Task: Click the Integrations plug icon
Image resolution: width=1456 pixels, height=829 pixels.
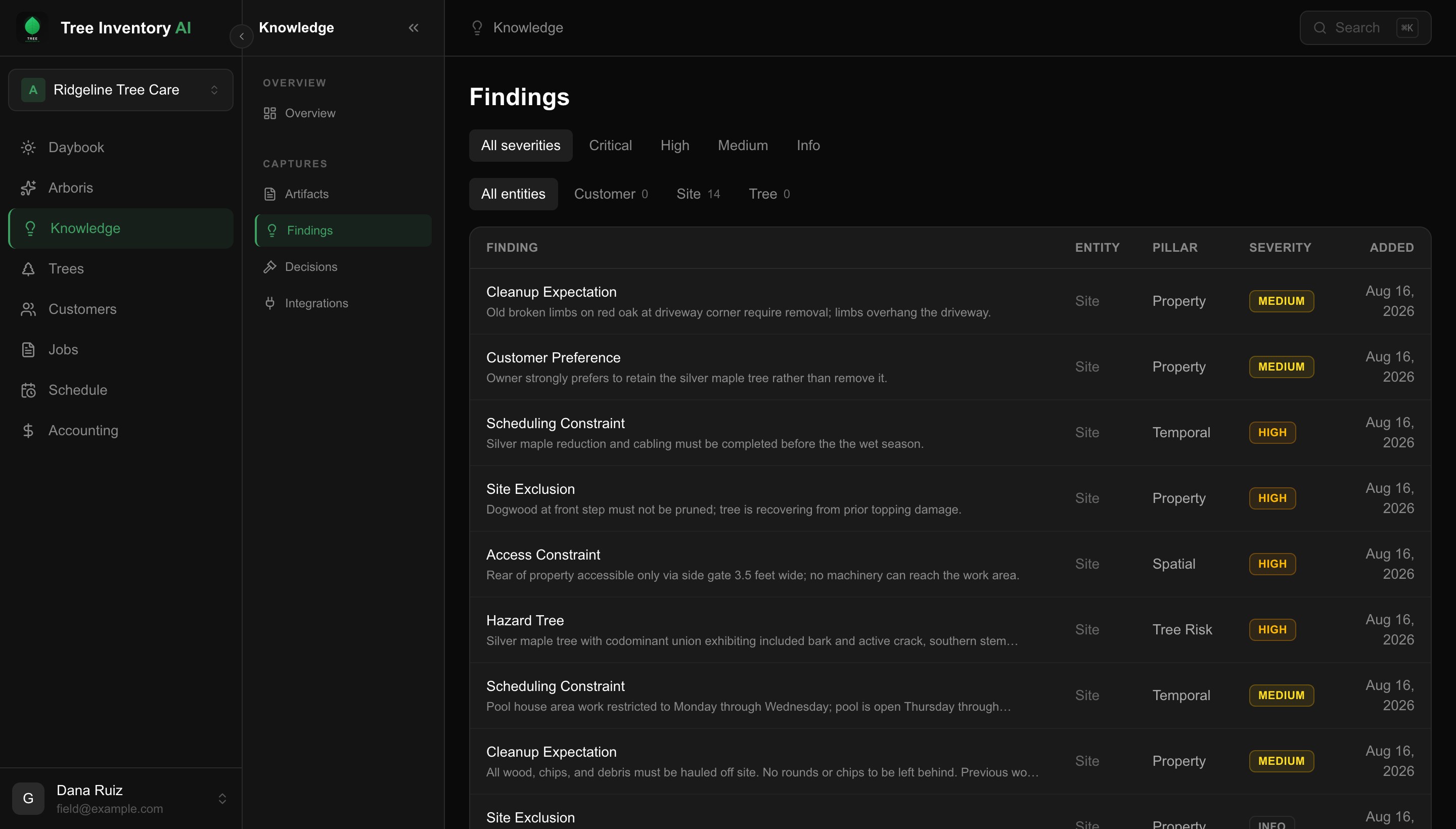Action: tap(270, 303)
